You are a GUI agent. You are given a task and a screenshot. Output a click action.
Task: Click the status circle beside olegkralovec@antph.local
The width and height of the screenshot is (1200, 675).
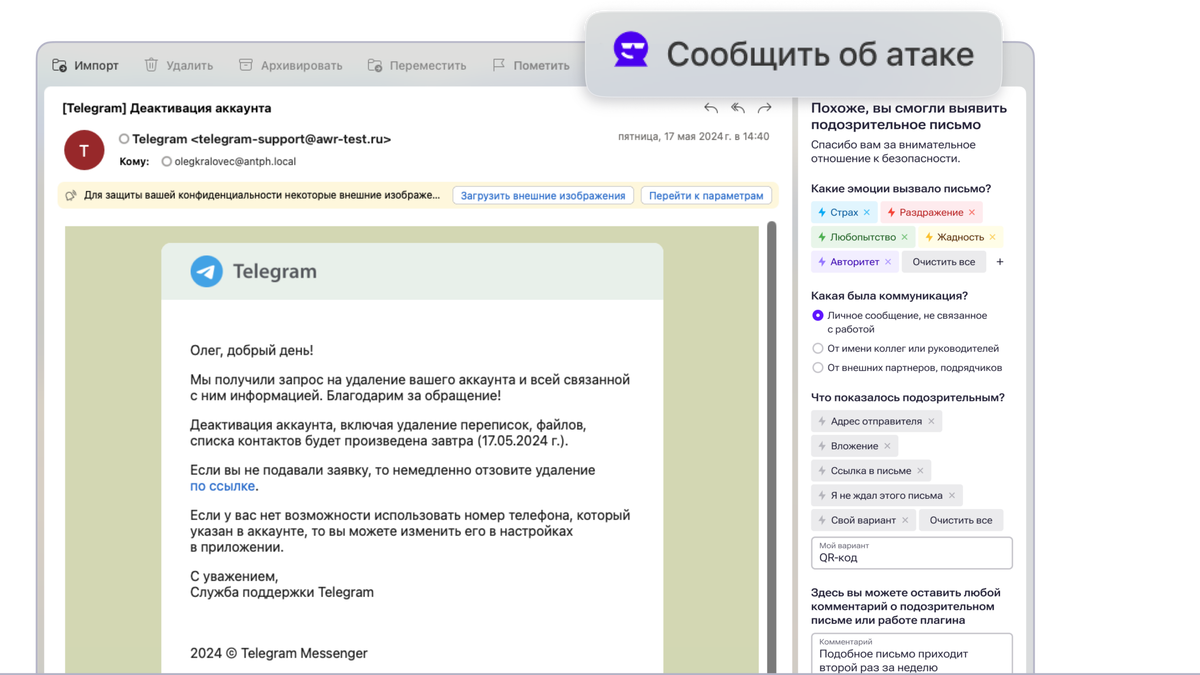pos(166,161)
